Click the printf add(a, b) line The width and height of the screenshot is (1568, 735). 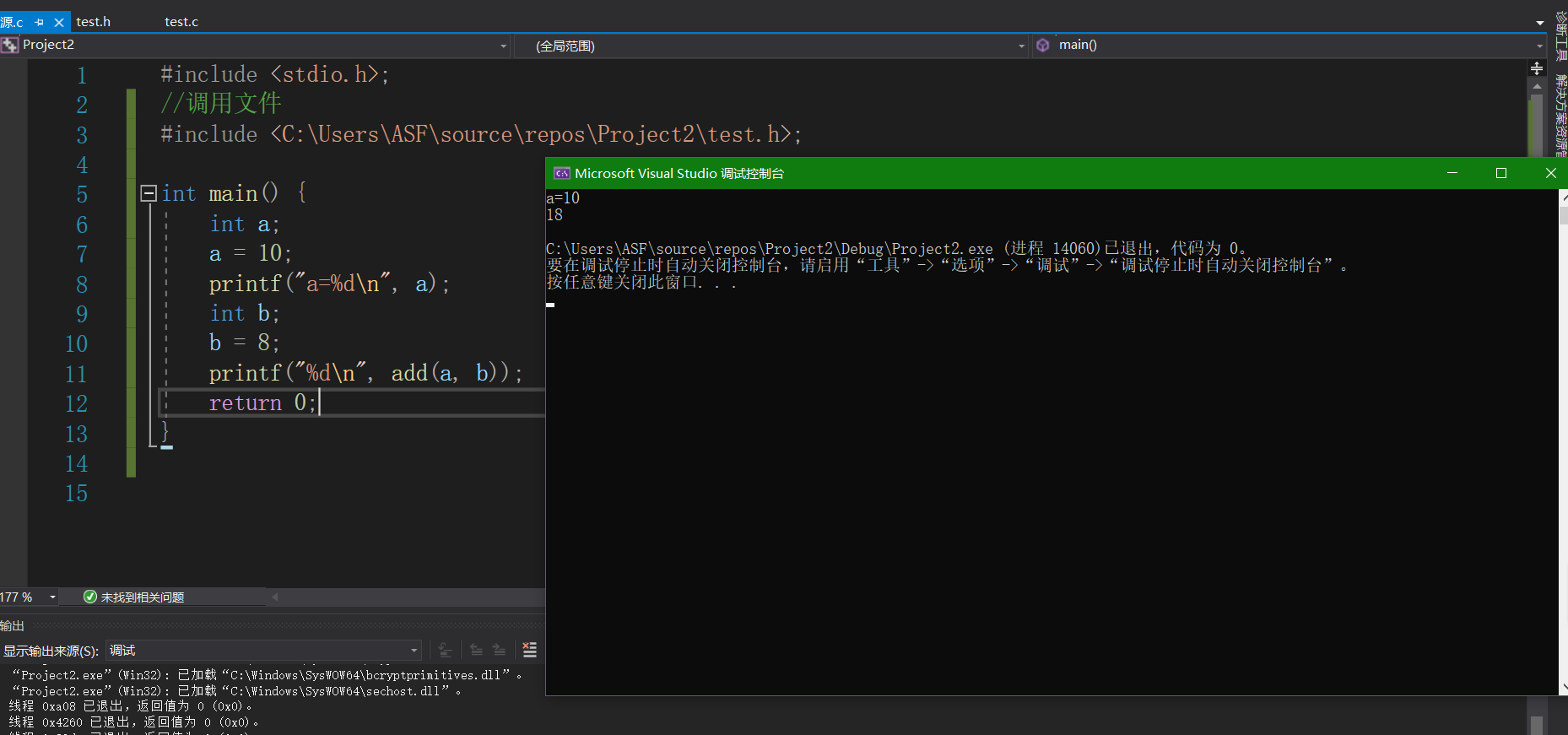366,373
